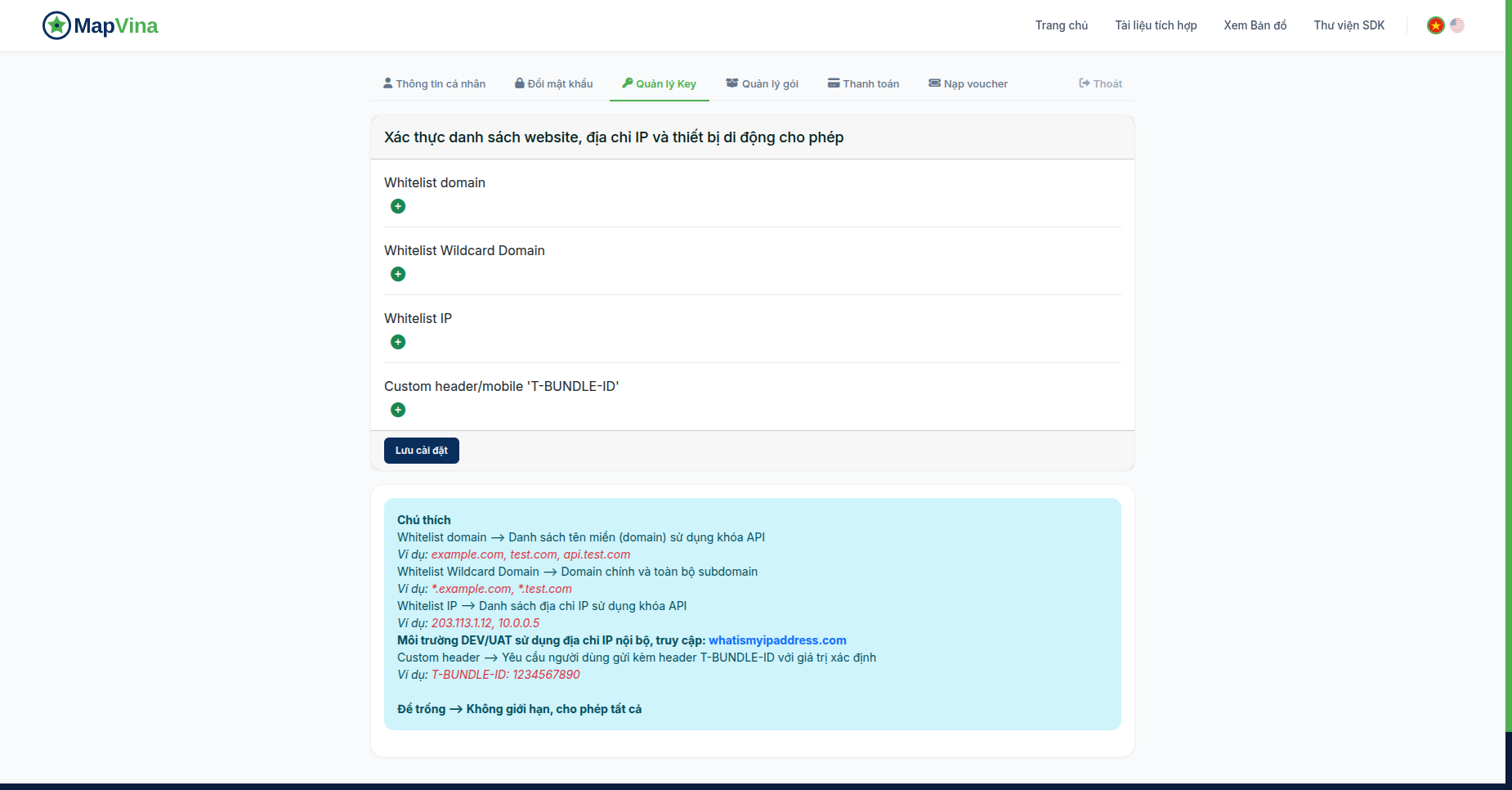This screenshot has height=790, width=1512.
Task: Open Xem Bản đồ page
Action: tap(1255, 25)
